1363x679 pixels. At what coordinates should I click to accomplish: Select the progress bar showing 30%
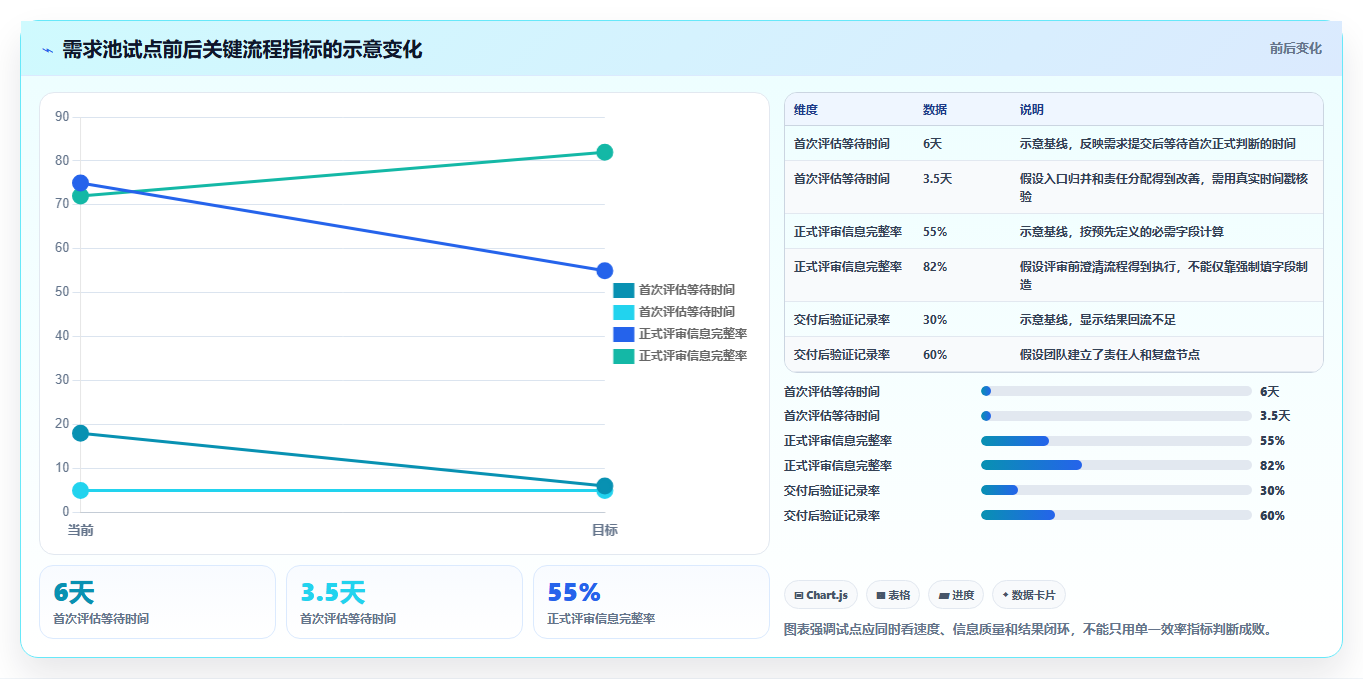point(1116,490)
